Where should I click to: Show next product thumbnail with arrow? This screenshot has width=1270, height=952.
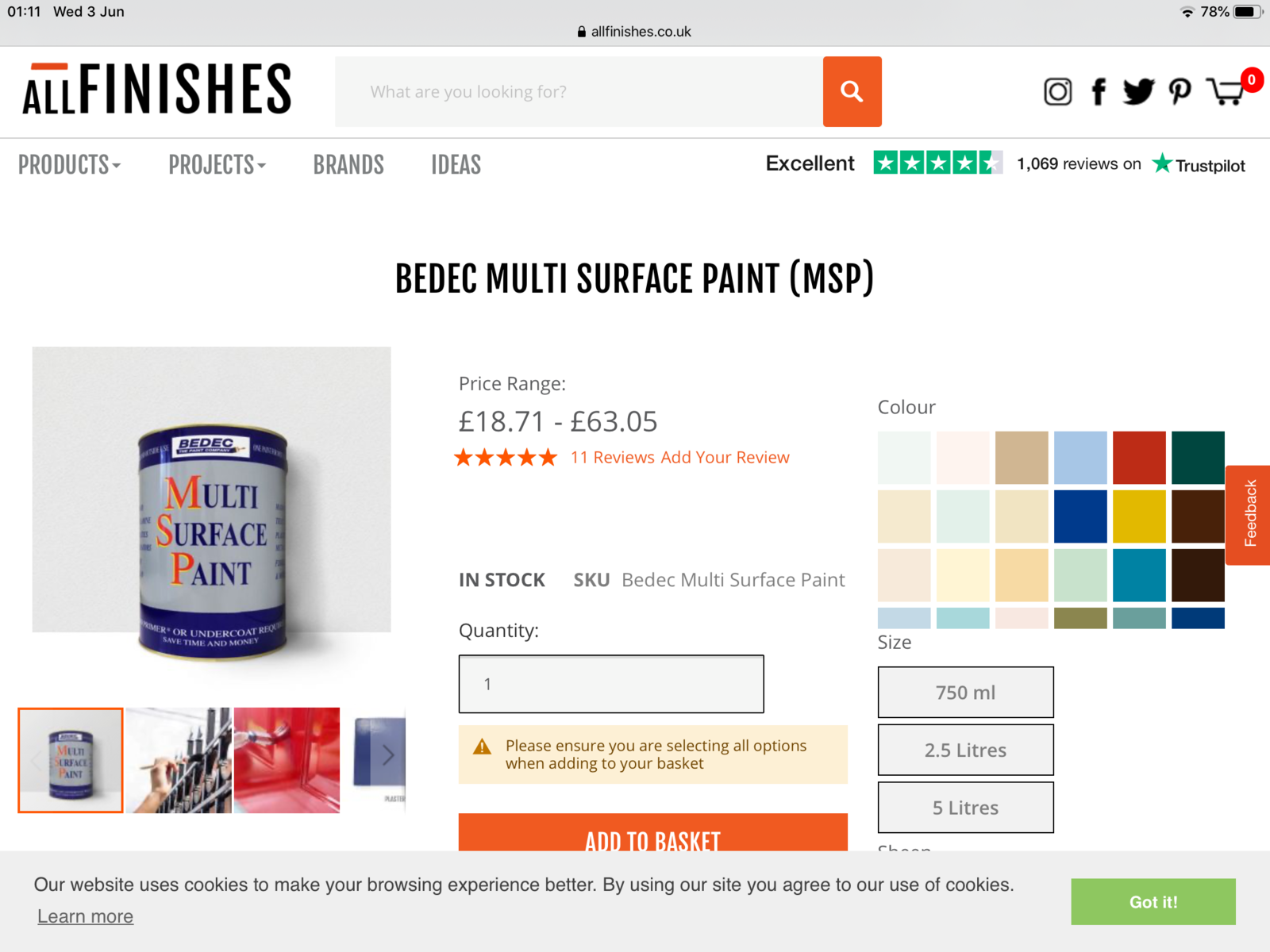tap(388, 755)
